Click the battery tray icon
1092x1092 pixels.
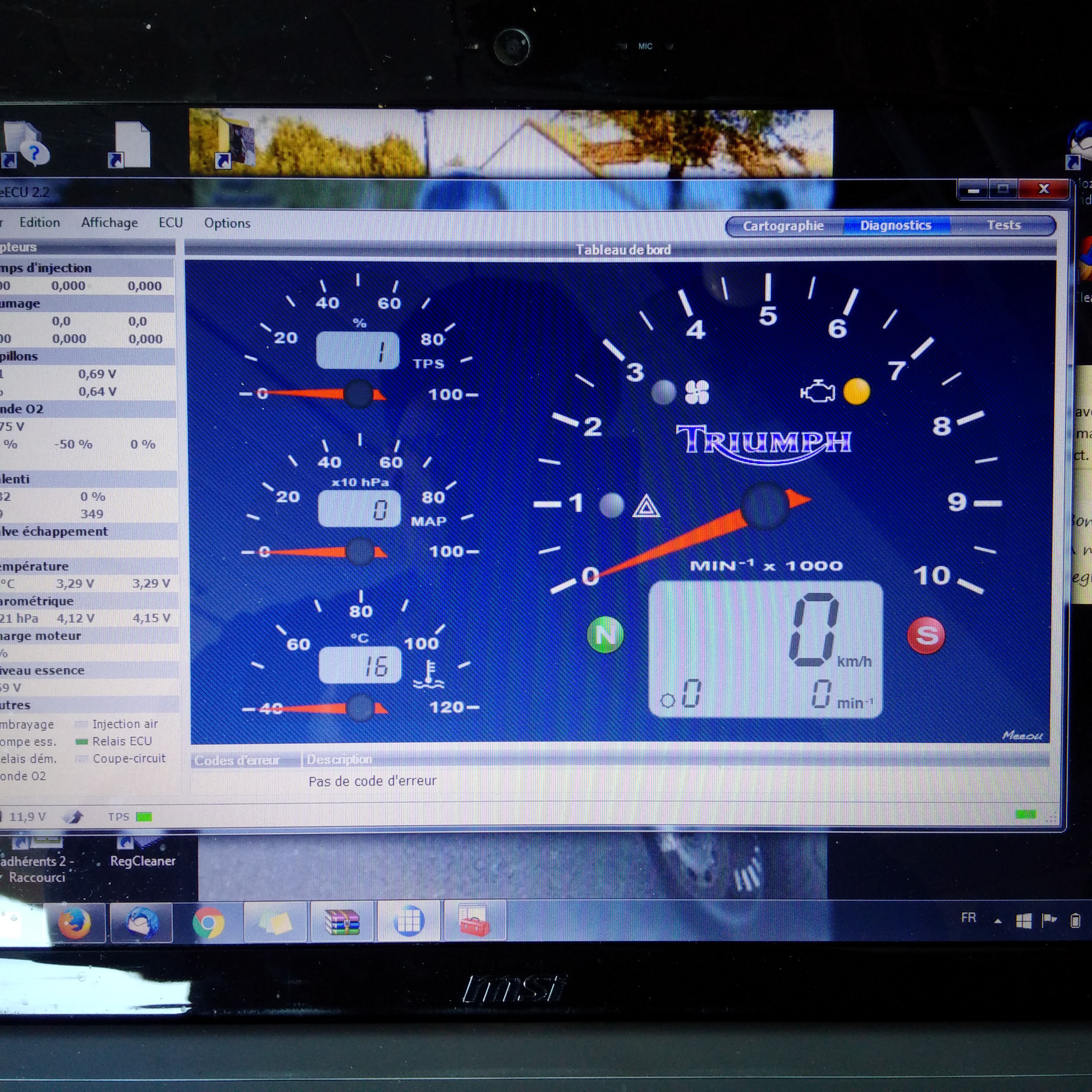click(1075, 921)
